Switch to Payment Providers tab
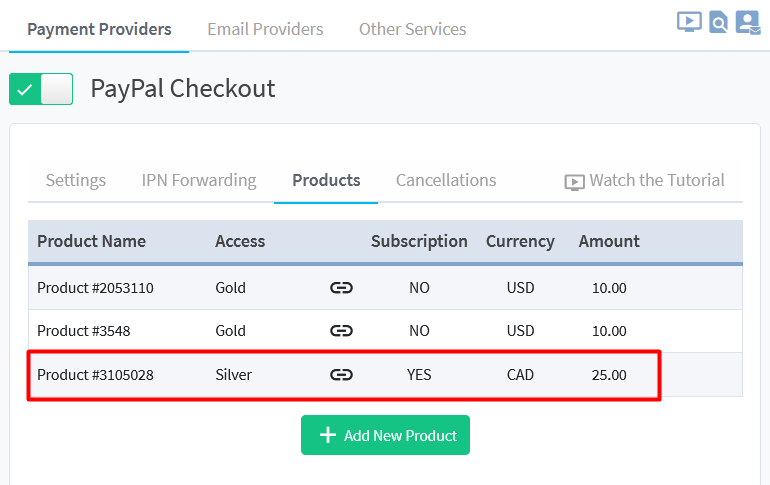Screen dimensions: 770x485 coord(99,29)
